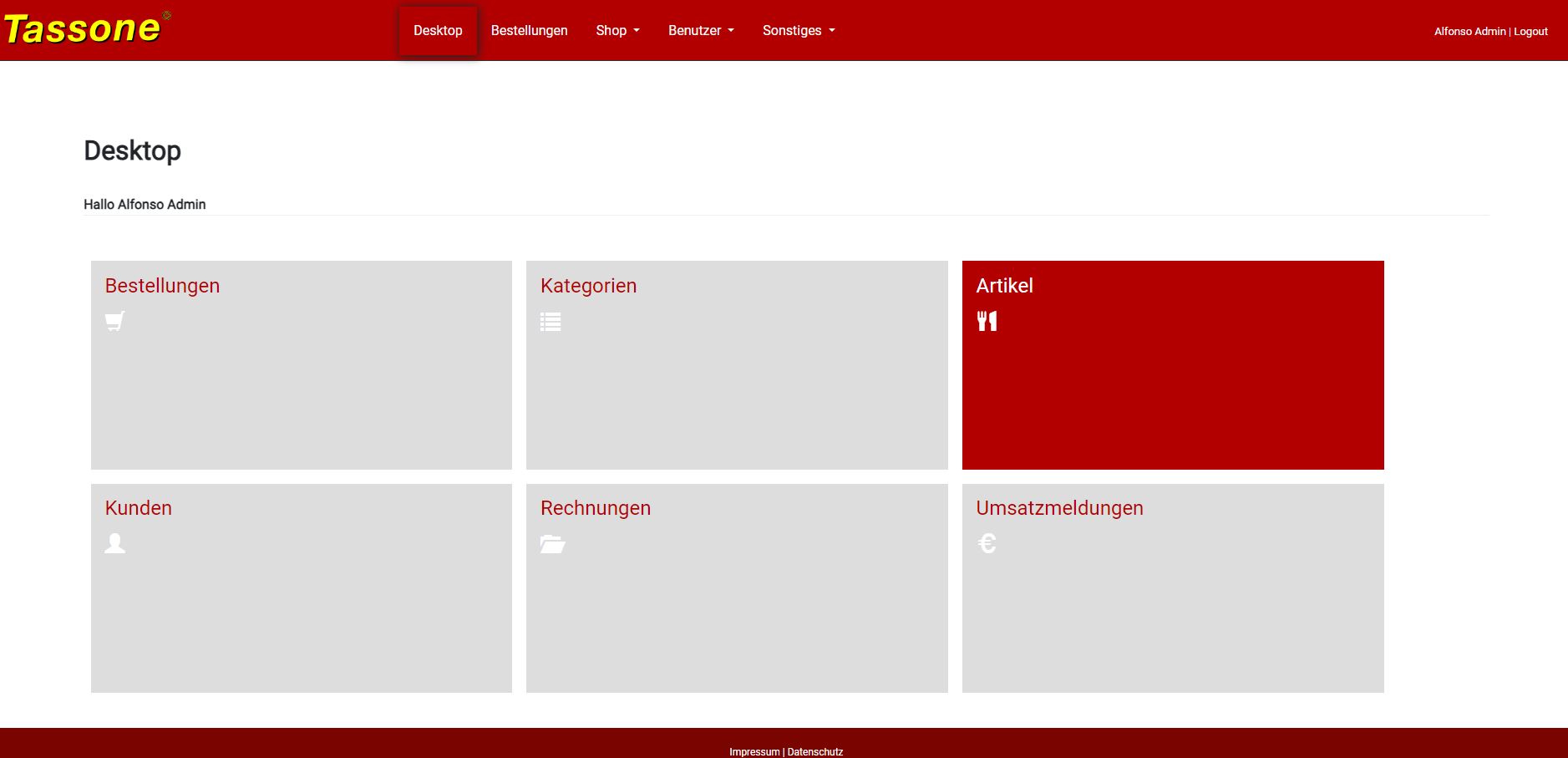Click the euro sign icon under Umsatzmeldungen
This screenshot has height=758, width=1568.
point(987,544)
